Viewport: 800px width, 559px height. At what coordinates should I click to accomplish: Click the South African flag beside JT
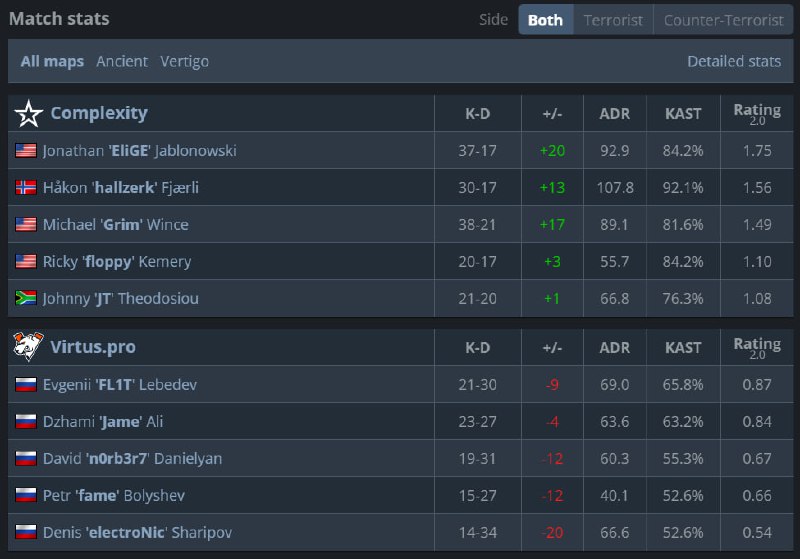26,298
